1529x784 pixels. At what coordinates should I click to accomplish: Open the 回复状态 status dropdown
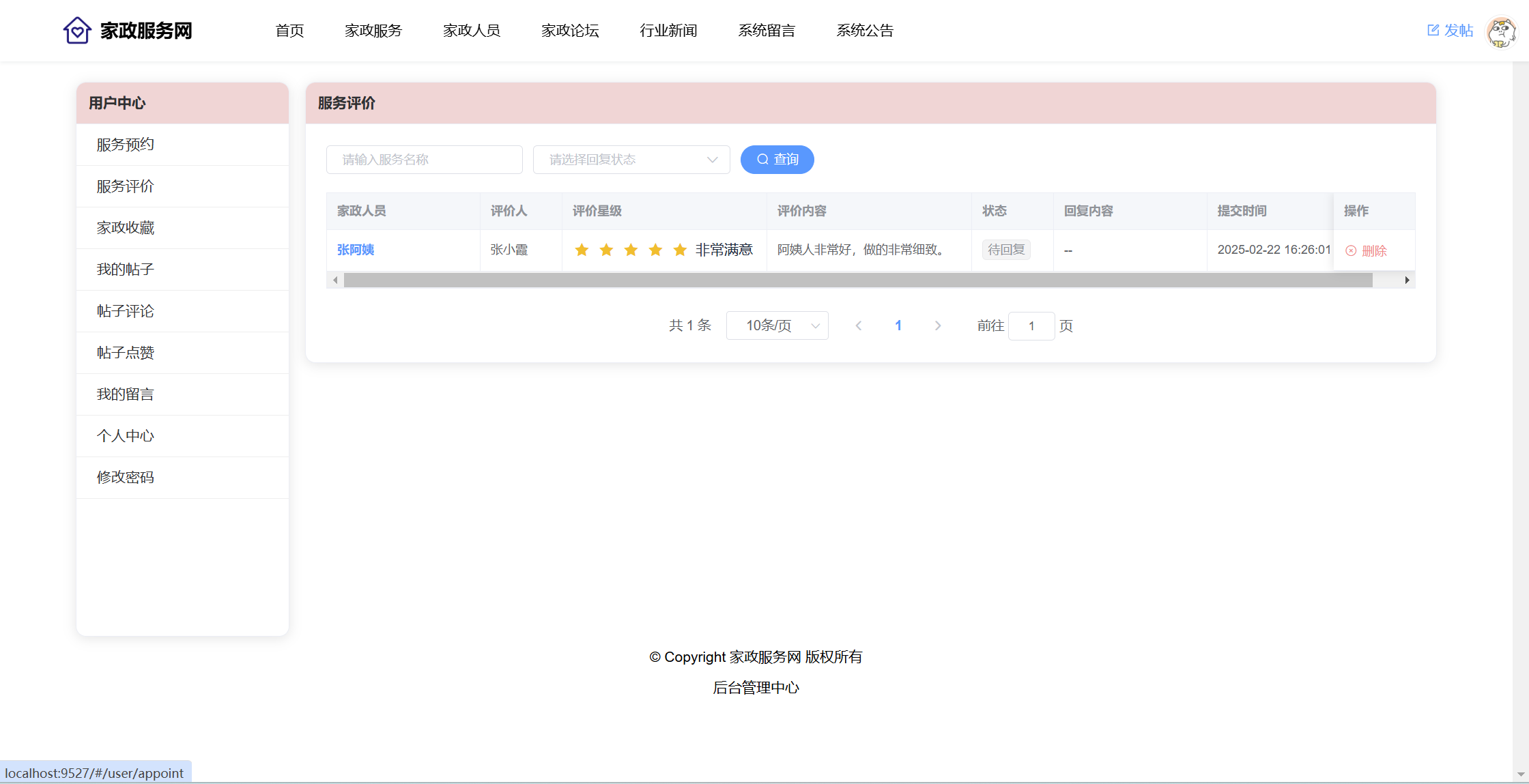pyautogui.click(x=631, y=160)
